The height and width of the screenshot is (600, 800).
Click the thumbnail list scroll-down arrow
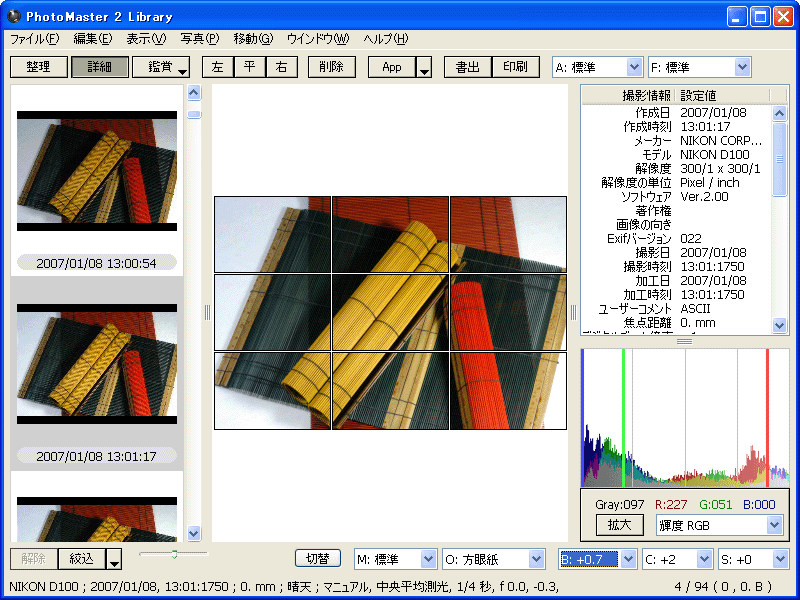(x=194, y=534)
